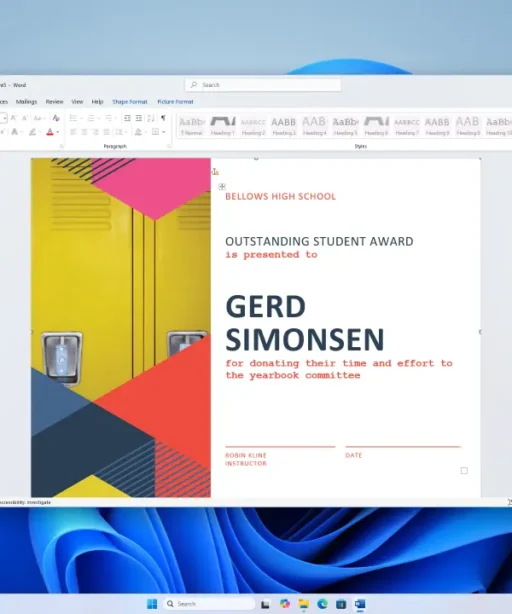Apply Heading 5 style
This screenshot has height=614, width=512.
[345, 126]
